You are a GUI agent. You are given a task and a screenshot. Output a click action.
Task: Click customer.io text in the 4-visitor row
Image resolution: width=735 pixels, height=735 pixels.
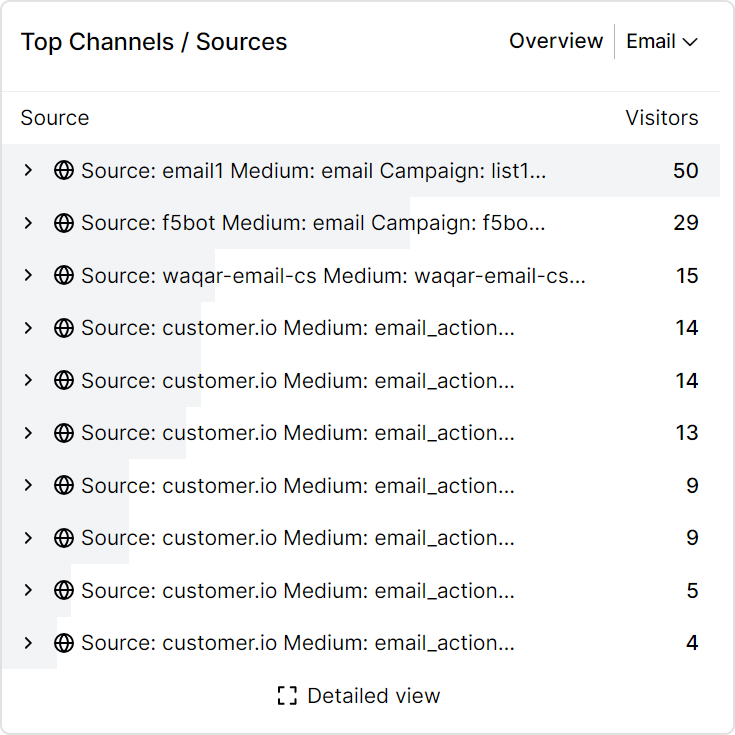pyautogui.click(x=298, y=643)
